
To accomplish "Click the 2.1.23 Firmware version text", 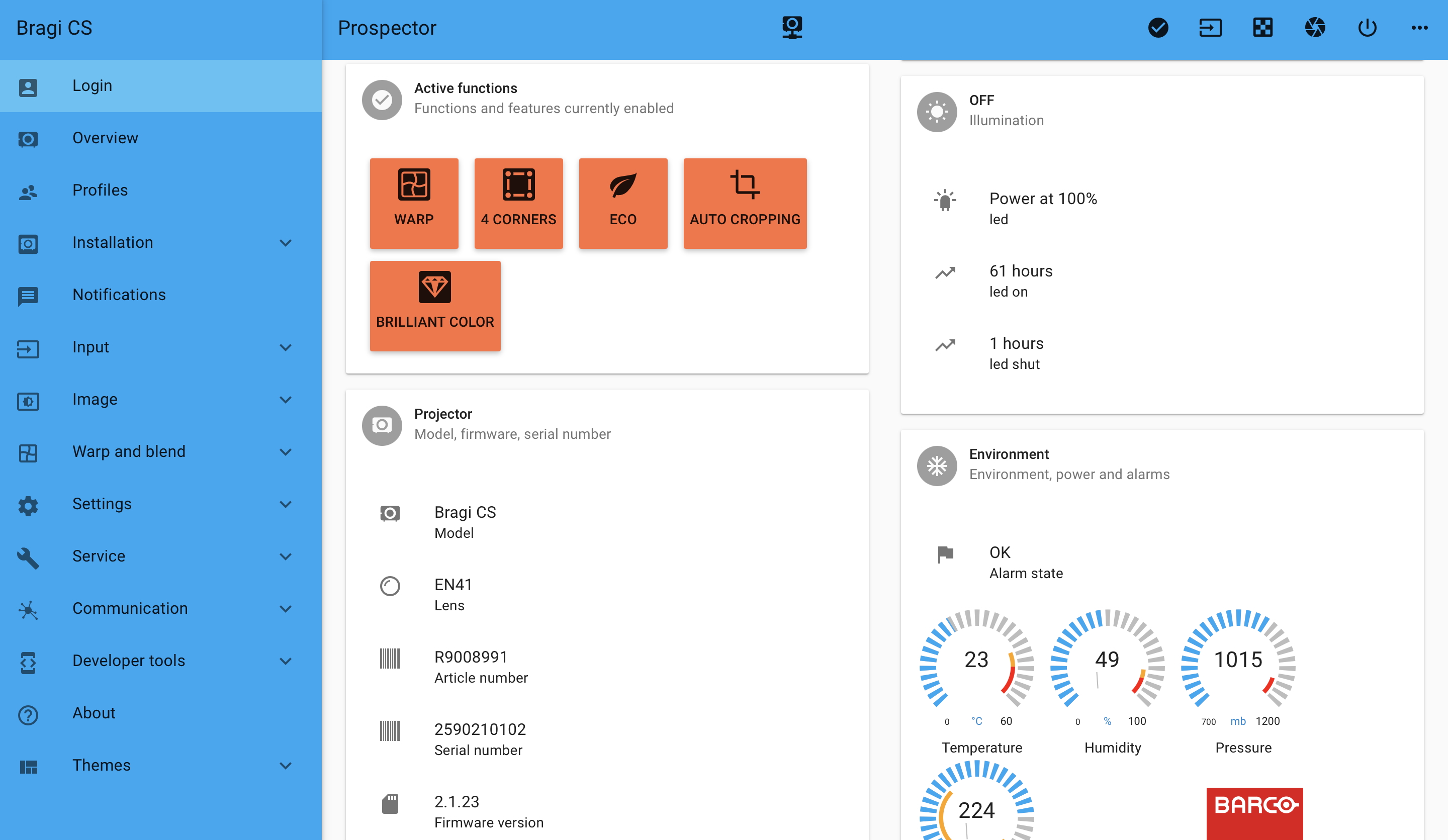I will (x=488, y=812).
